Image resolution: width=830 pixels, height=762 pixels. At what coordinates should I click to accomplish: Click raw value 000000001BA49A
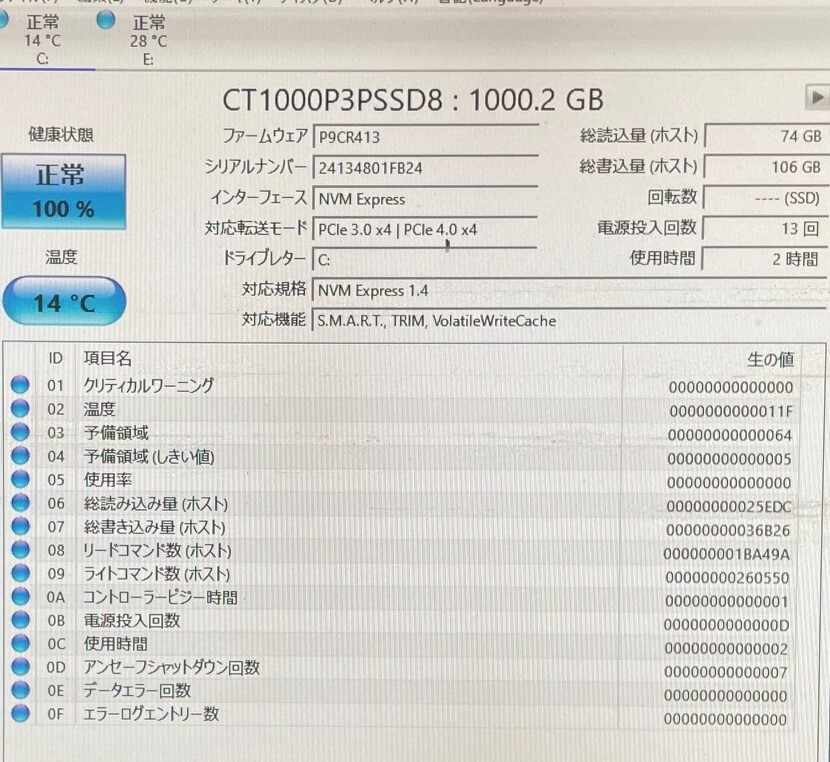[727, 554]
